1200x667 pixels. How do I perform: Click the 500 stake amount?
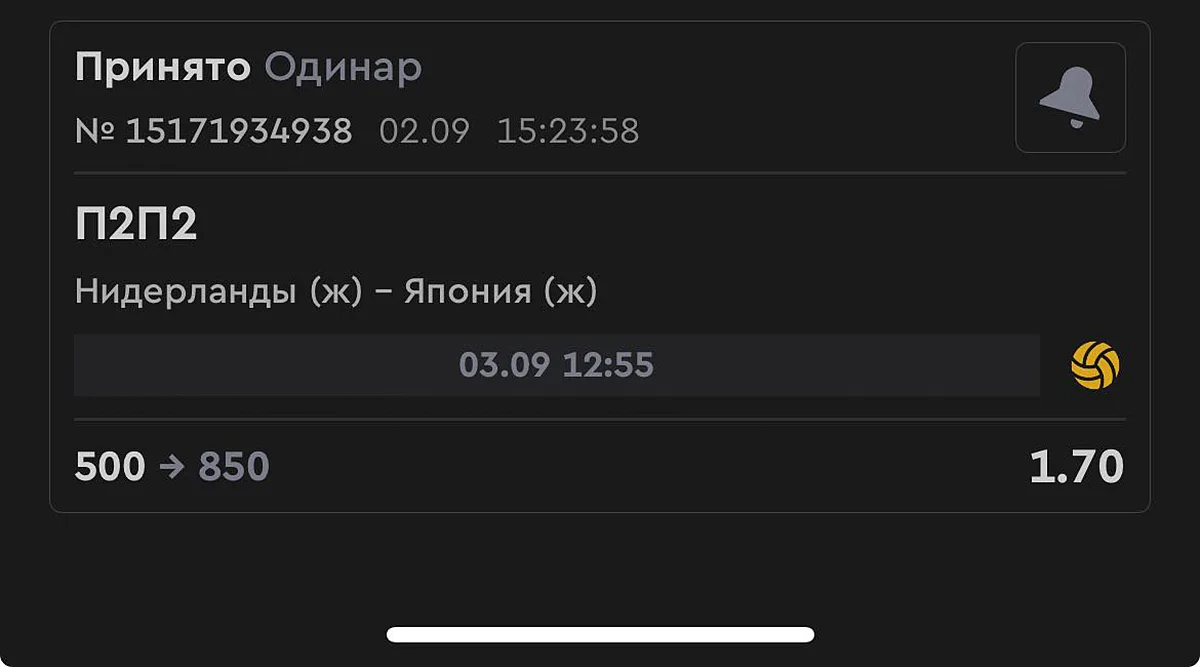coord(110,467)
